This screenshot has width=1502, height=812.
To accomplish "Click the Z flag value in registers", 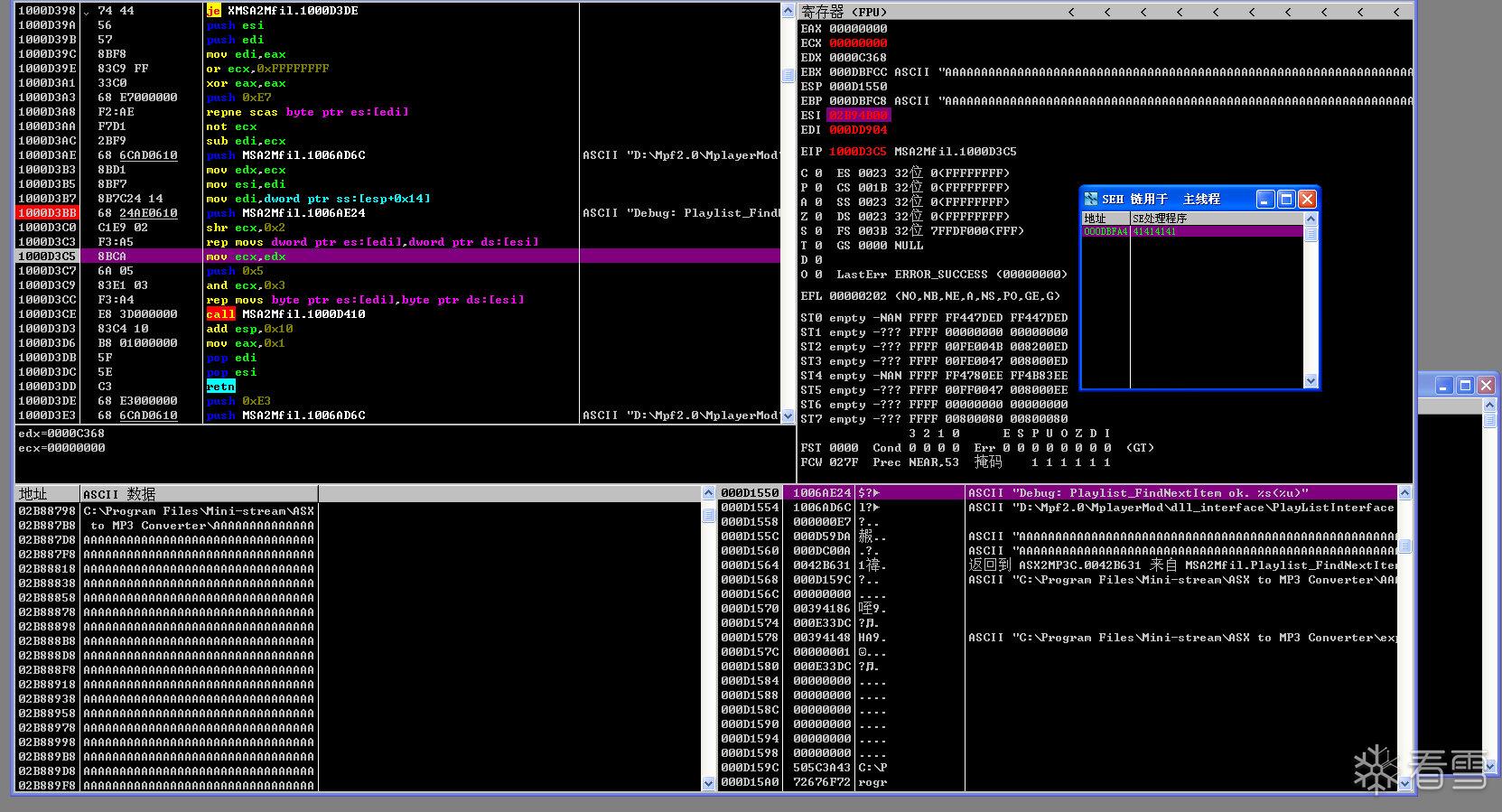I will (818, 217).
